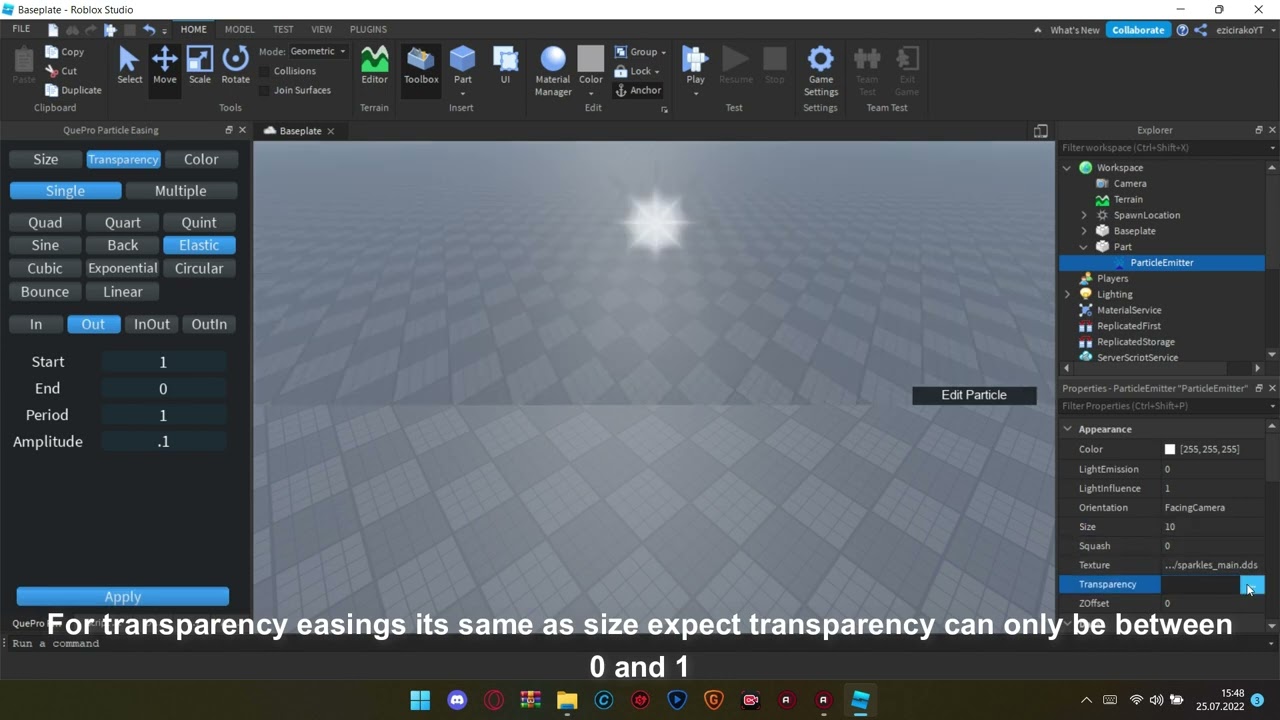Click the Edit Particle button
Screen dimensions: 1280x720
click(x=974, y=395)
